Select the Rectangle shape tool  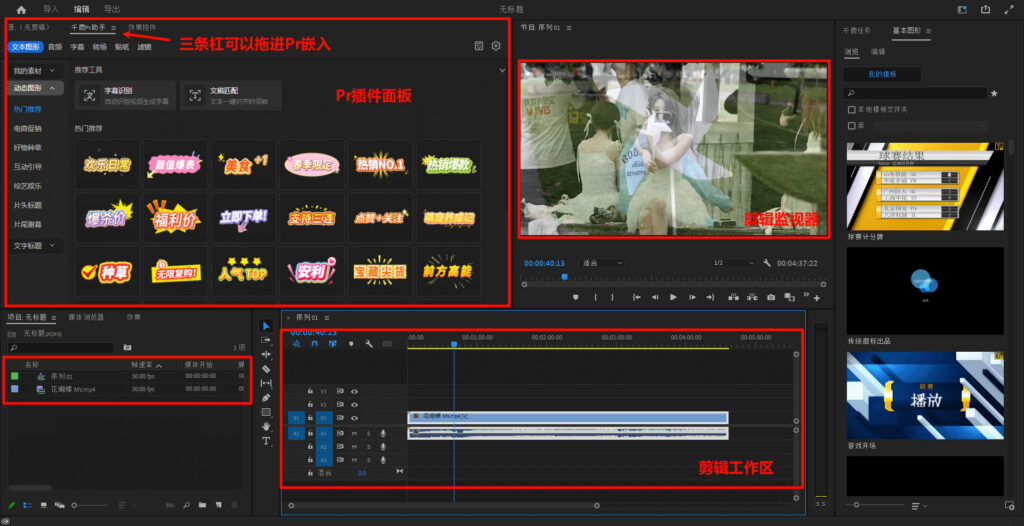coord(266,412)
